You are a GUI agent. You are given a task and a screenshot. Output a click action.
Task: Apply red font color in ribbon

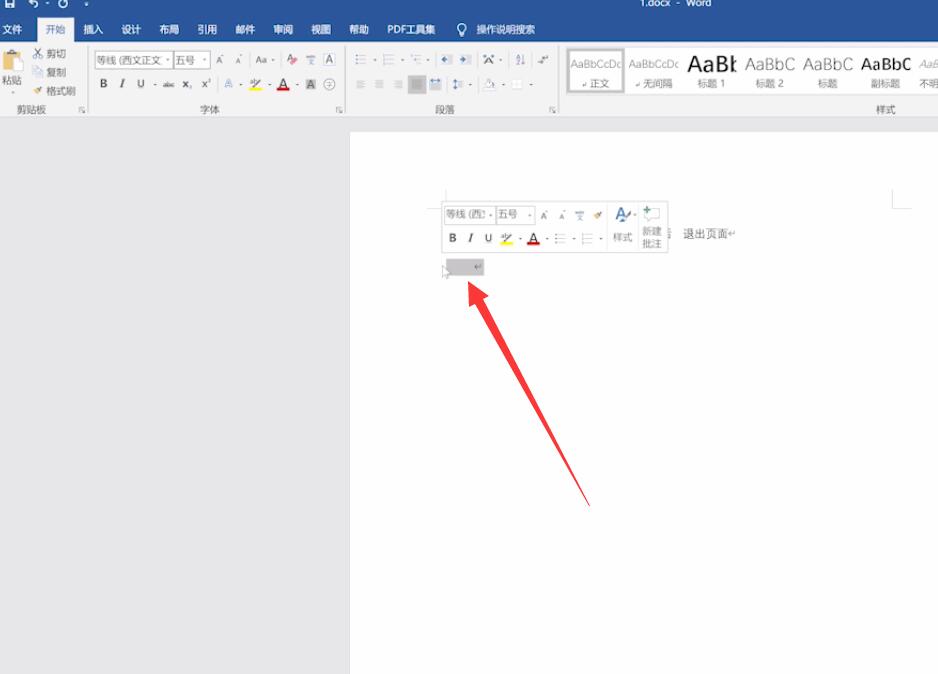click(x=284, y=84)
